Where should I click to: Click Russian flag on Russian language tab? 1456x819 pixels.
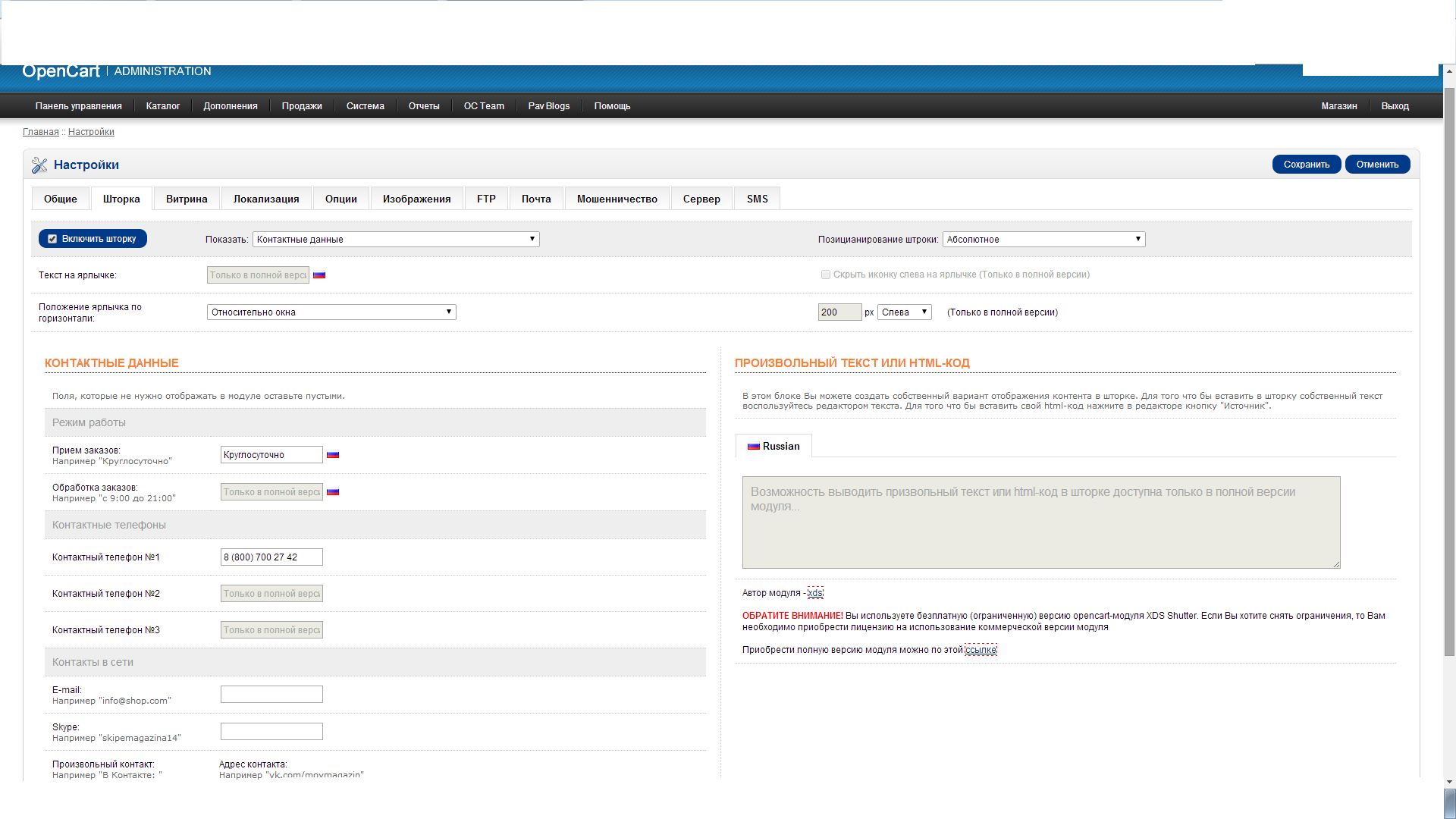(x=753, y=447)
